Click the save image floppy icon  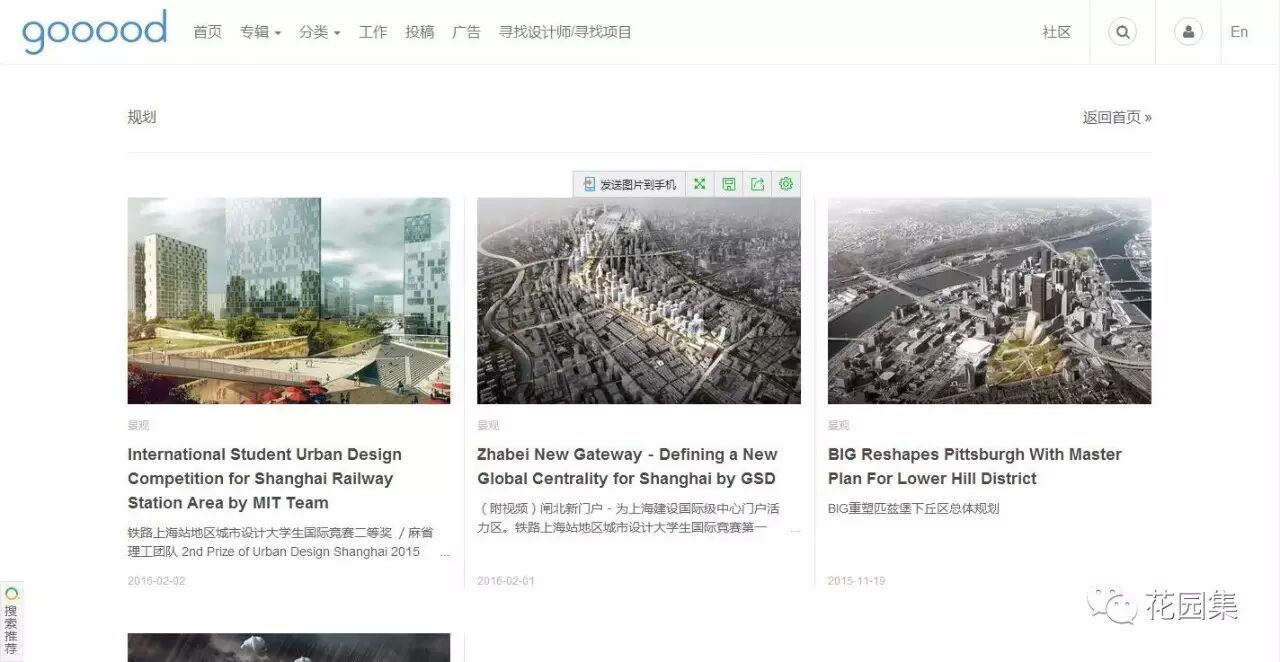(x=729, y=184)
